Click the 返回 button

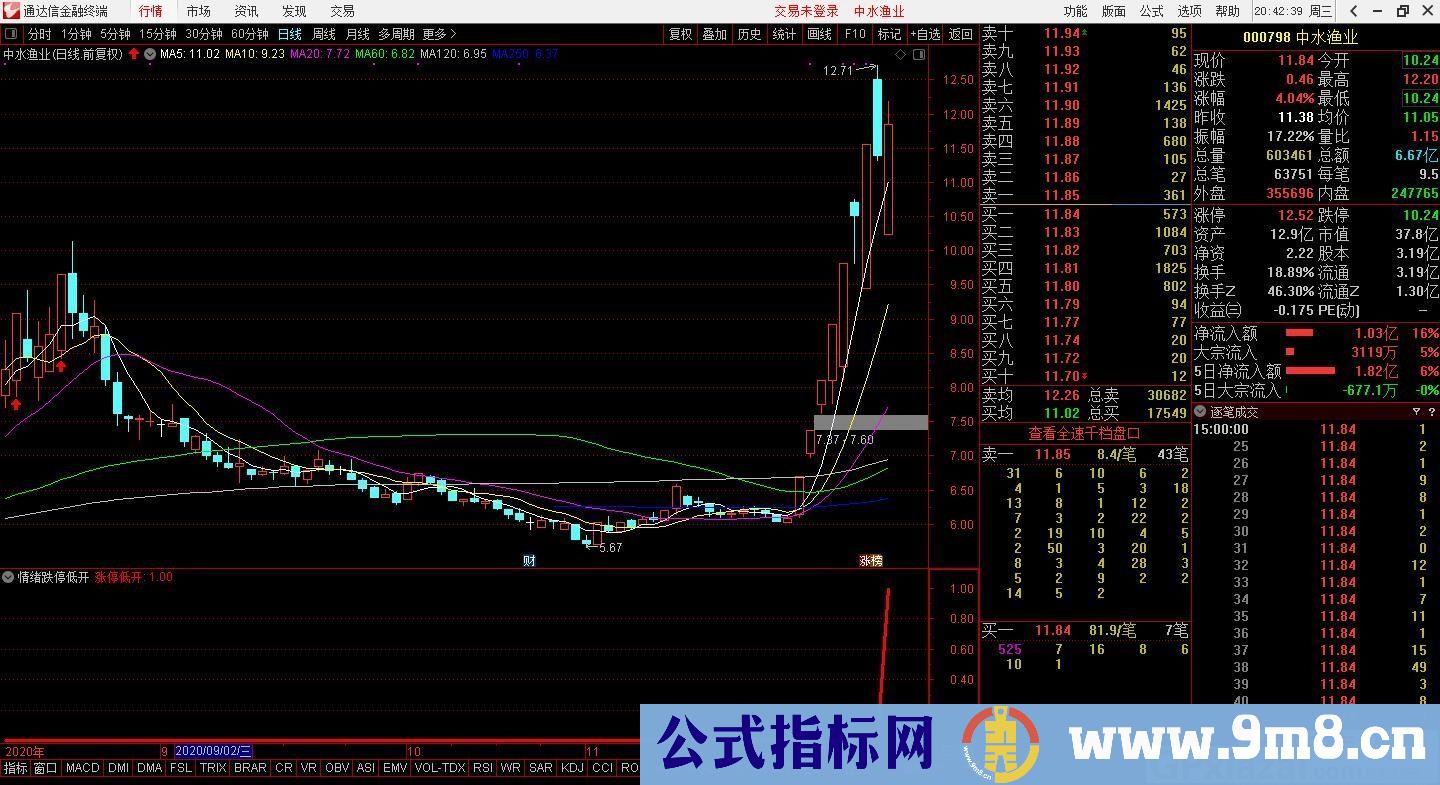(x=960, y=34)
